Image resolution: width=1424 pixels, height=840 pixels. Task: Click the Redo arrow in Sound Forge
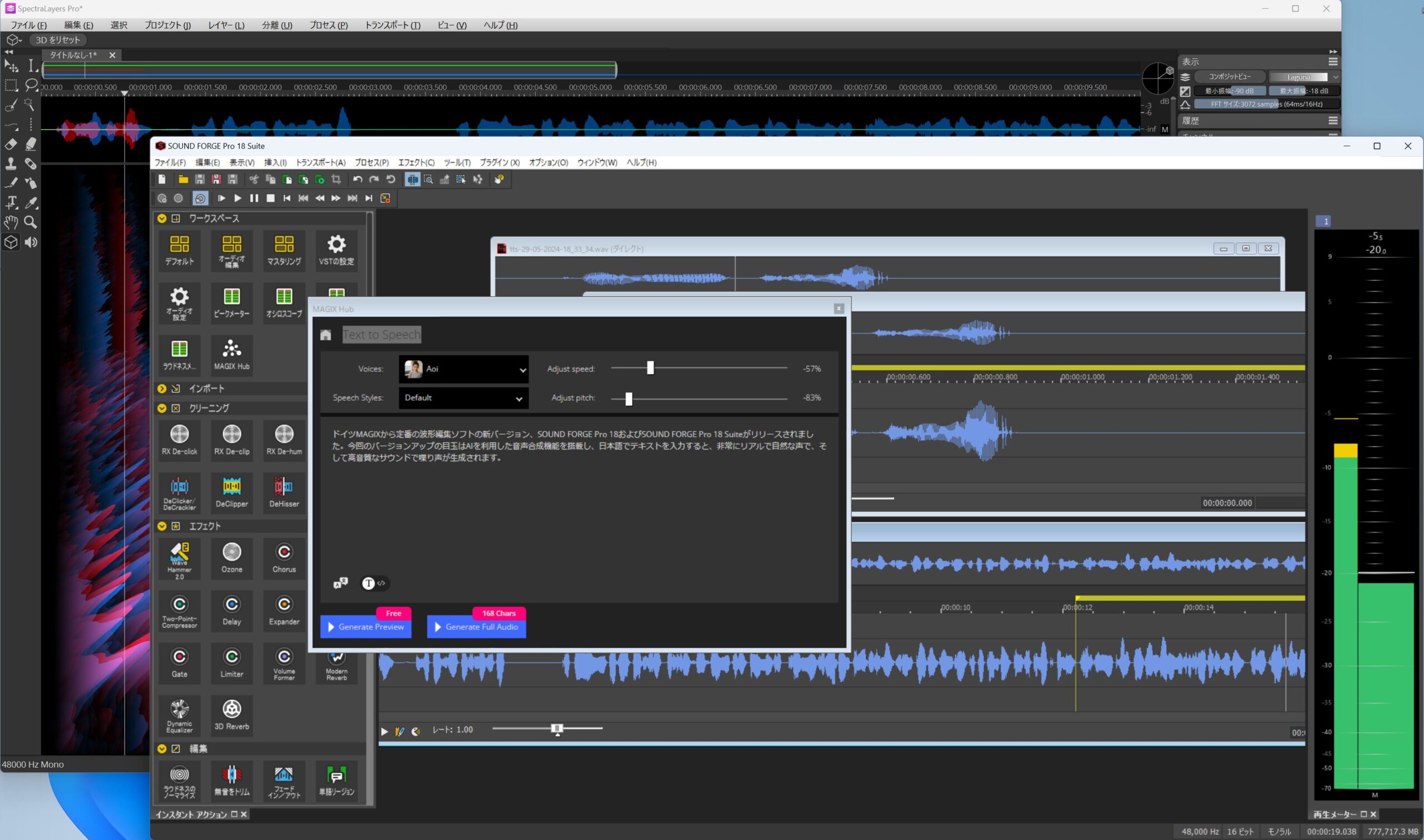coord(374,180)
